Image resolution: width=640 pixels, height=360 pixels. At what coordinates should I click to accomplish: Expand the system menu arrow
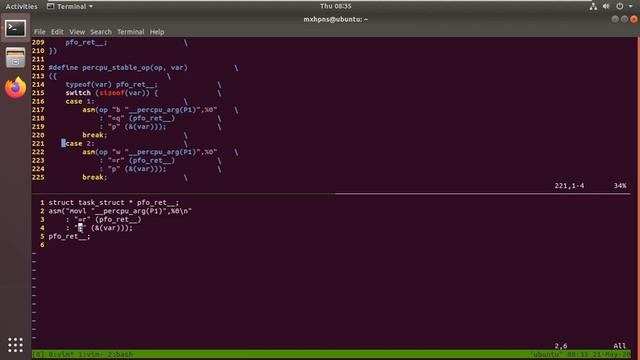click(x=631, y=6)
